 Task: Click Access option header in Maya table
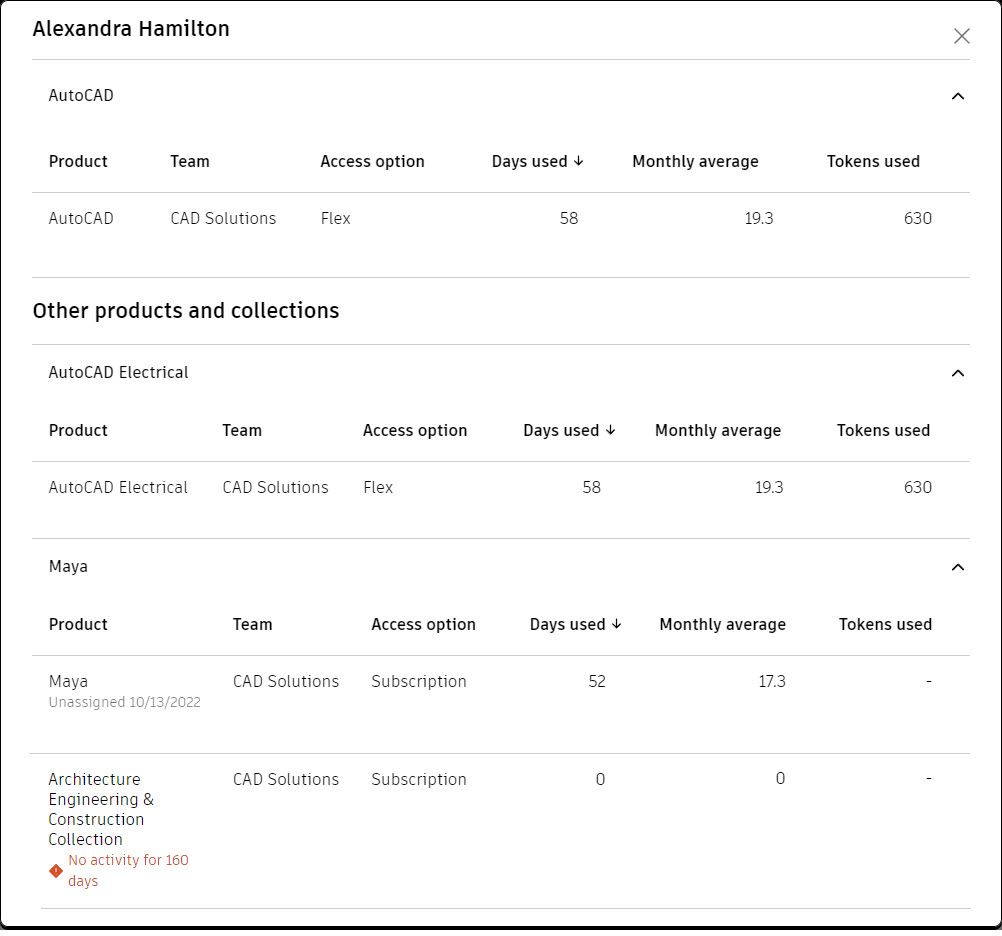coord(423,624)
